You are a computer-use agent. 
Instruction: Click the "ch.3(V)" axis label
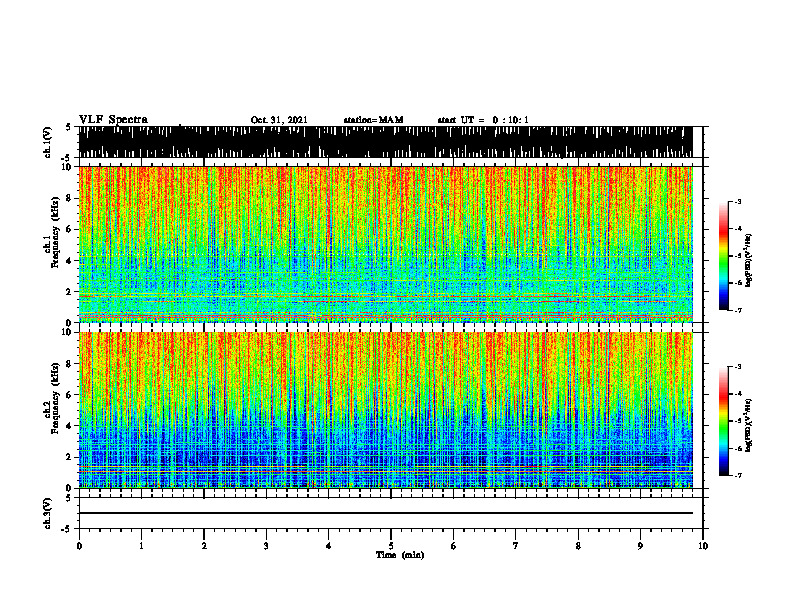click(48, 513)
